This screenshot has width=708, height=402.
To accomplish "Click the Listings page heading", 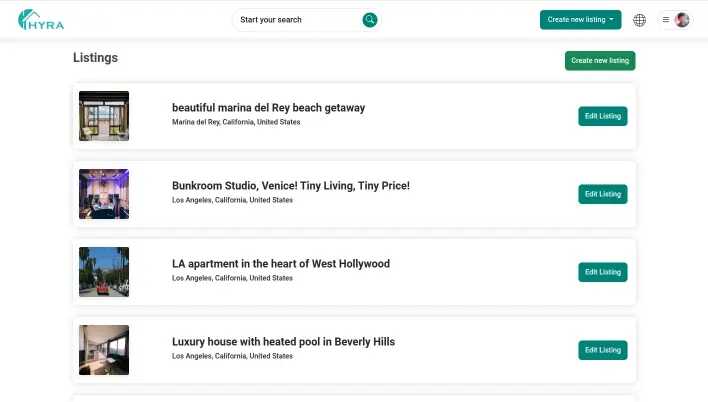I will (95, 58).
